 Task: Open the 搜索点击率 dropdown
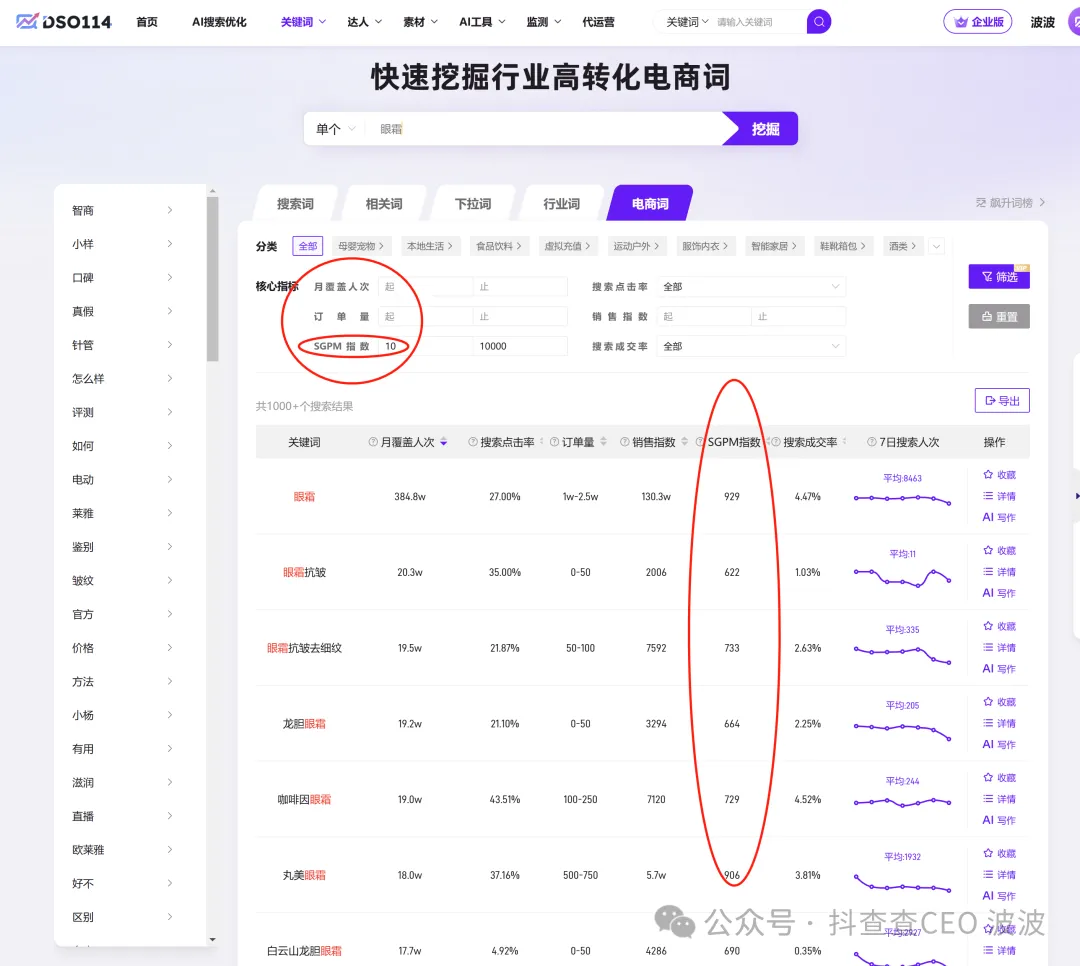pos(751,287)
